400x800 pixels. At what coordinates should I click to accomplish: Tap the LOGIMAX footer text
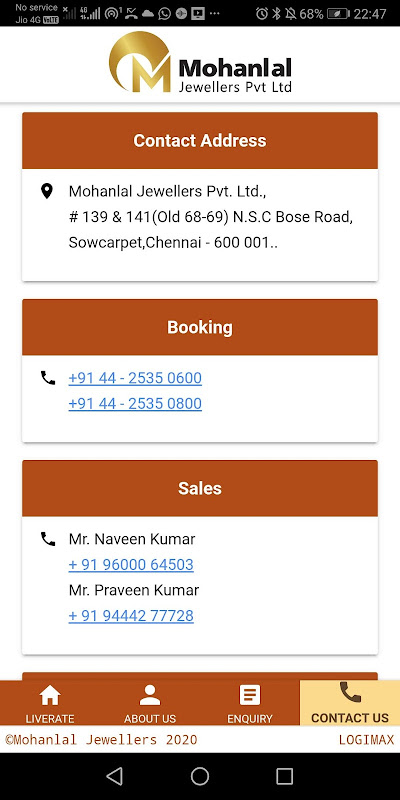[x=366, y=740]
